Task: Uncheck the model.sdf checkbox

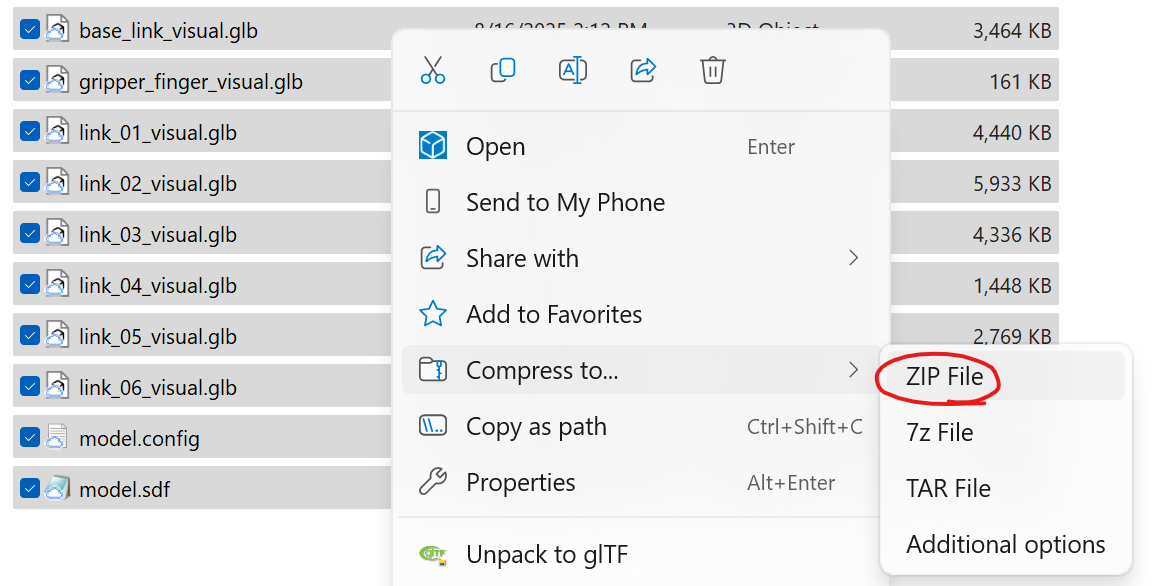Action: point(26,488)
